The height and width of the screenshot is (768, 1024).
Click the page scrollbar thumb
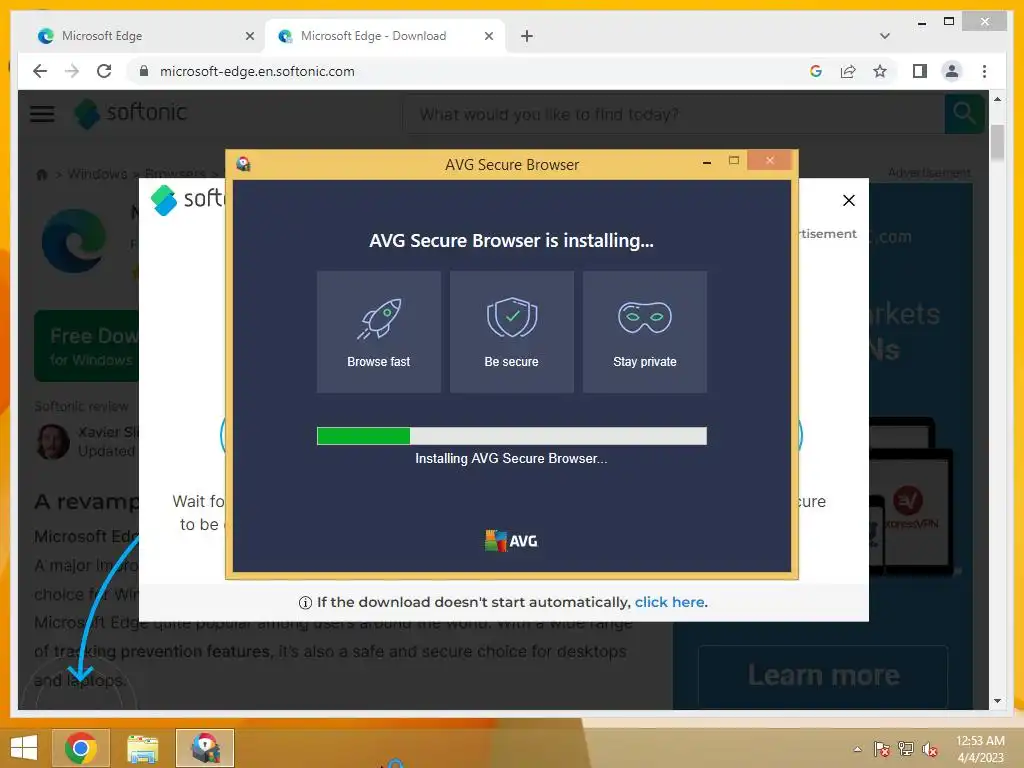(997, 142)
